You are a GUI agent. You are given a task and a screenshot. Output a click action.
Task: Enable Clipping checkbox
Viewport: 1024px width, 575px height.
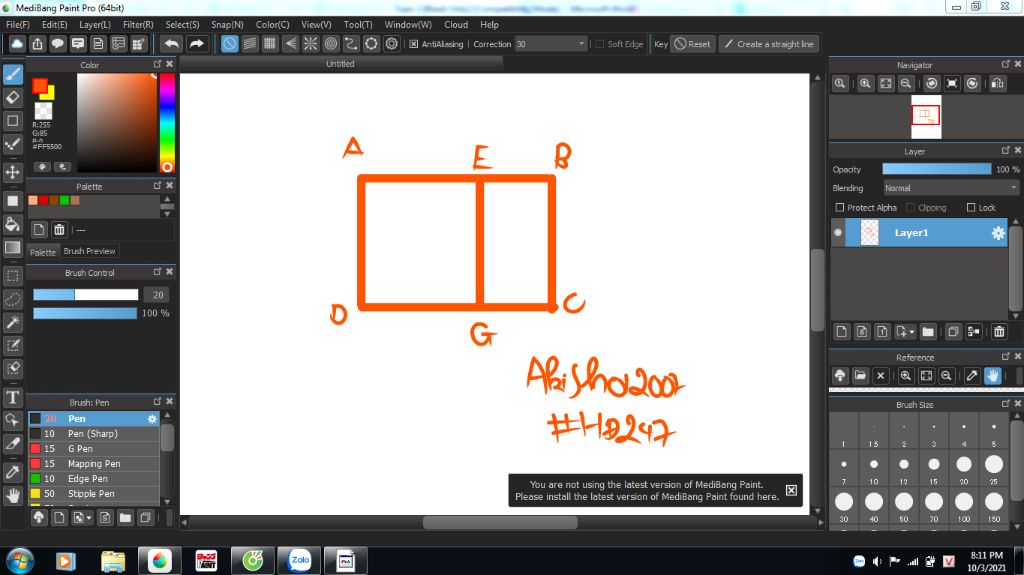[x=910, y=207]
